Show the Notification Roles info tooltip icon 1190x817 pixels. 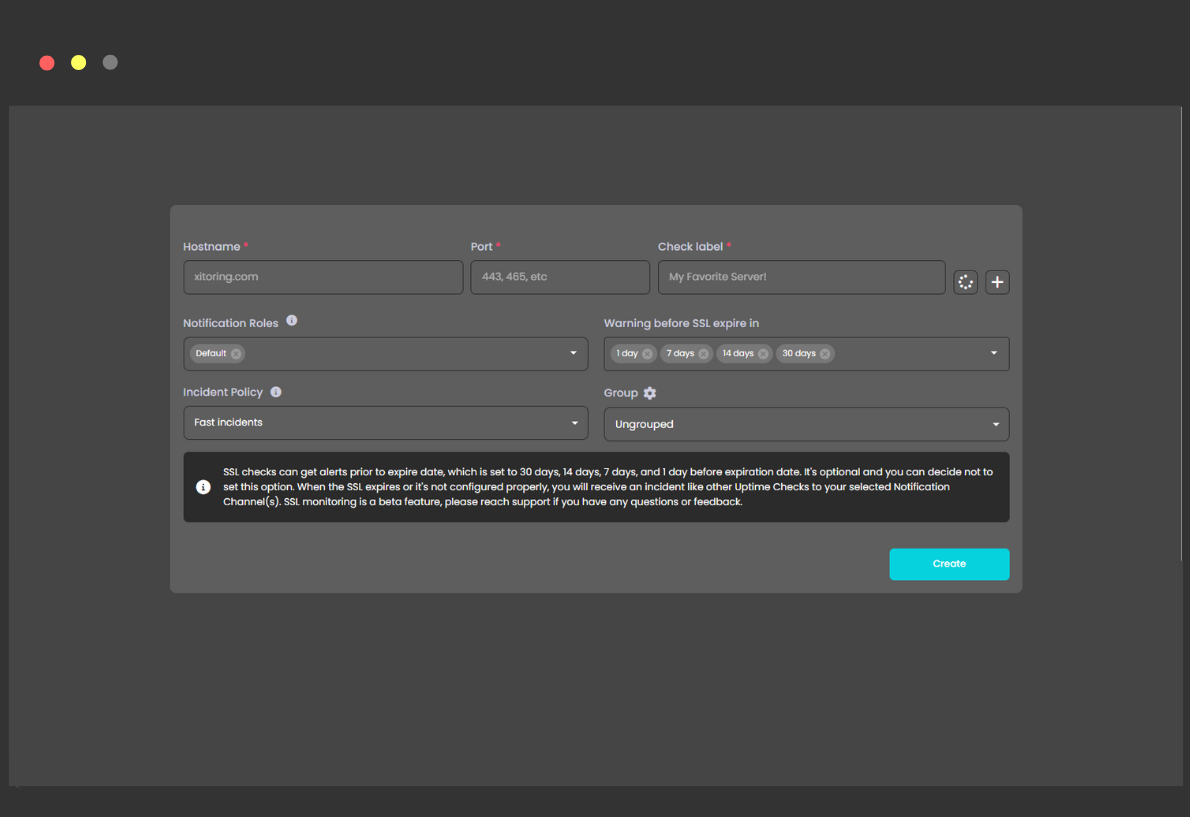[291, 321]
